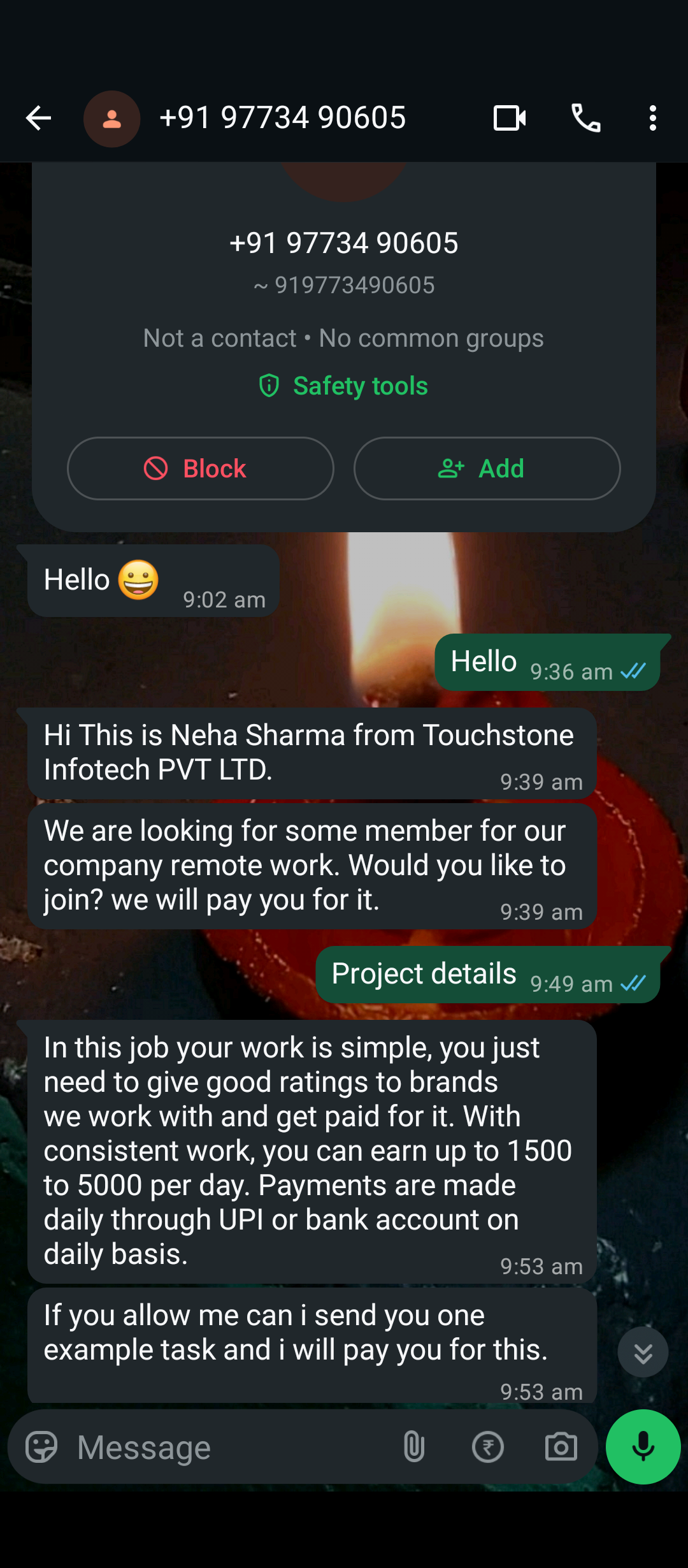
Task: Open the attachment paperclip menu
Action: click(414, 1447)
